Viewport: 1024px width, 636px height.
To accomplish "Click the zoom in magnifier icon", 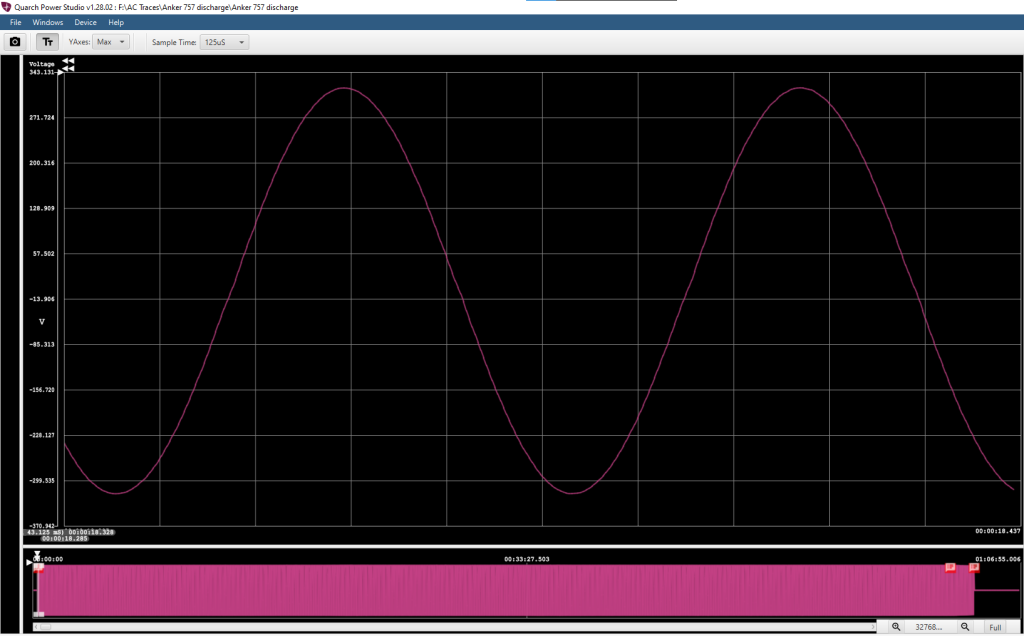I will pos(896,627).
